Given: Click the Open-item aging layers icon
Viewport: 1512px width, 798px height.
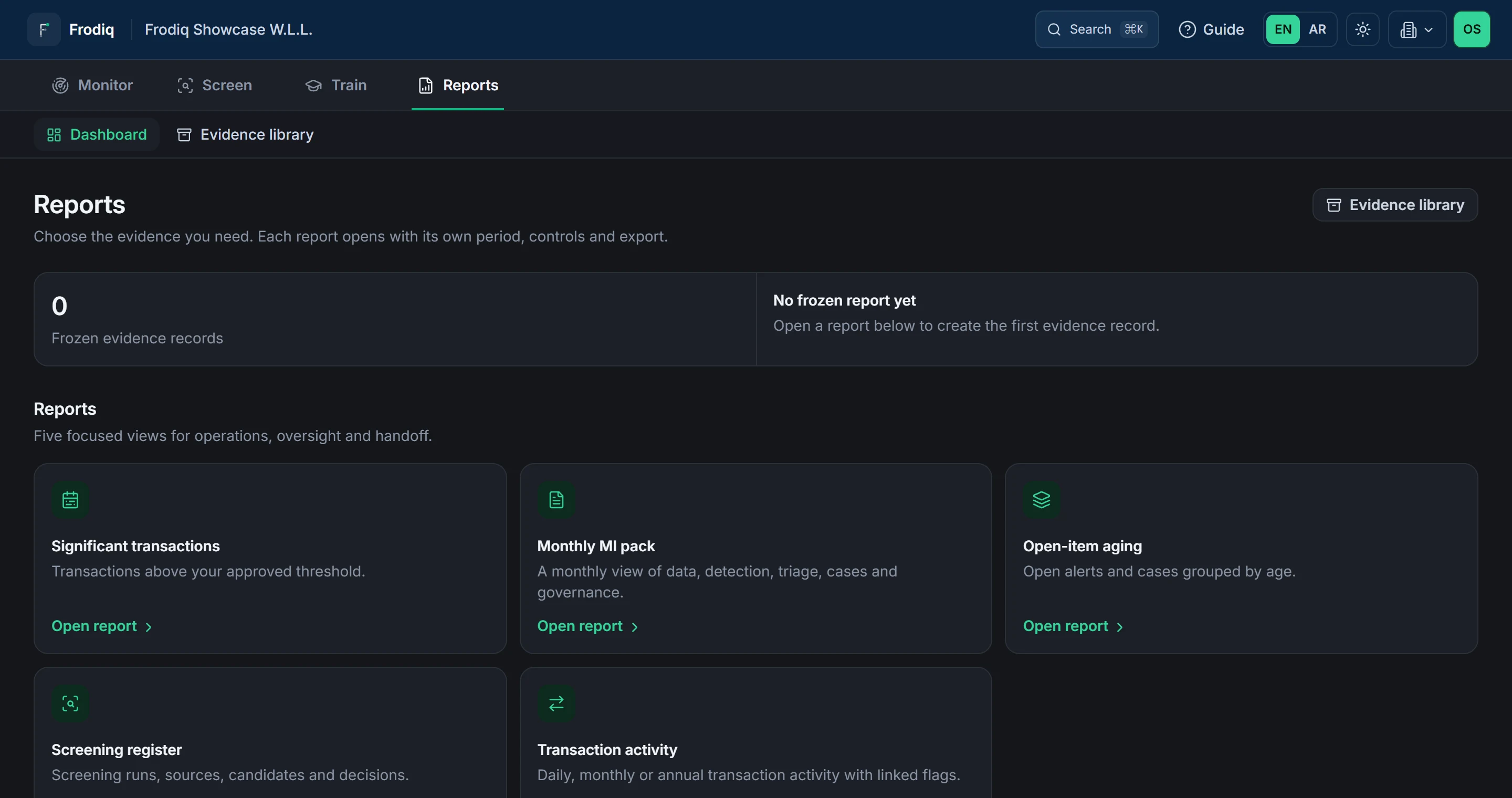Looking at the screenshot, I should point(1041,500).
